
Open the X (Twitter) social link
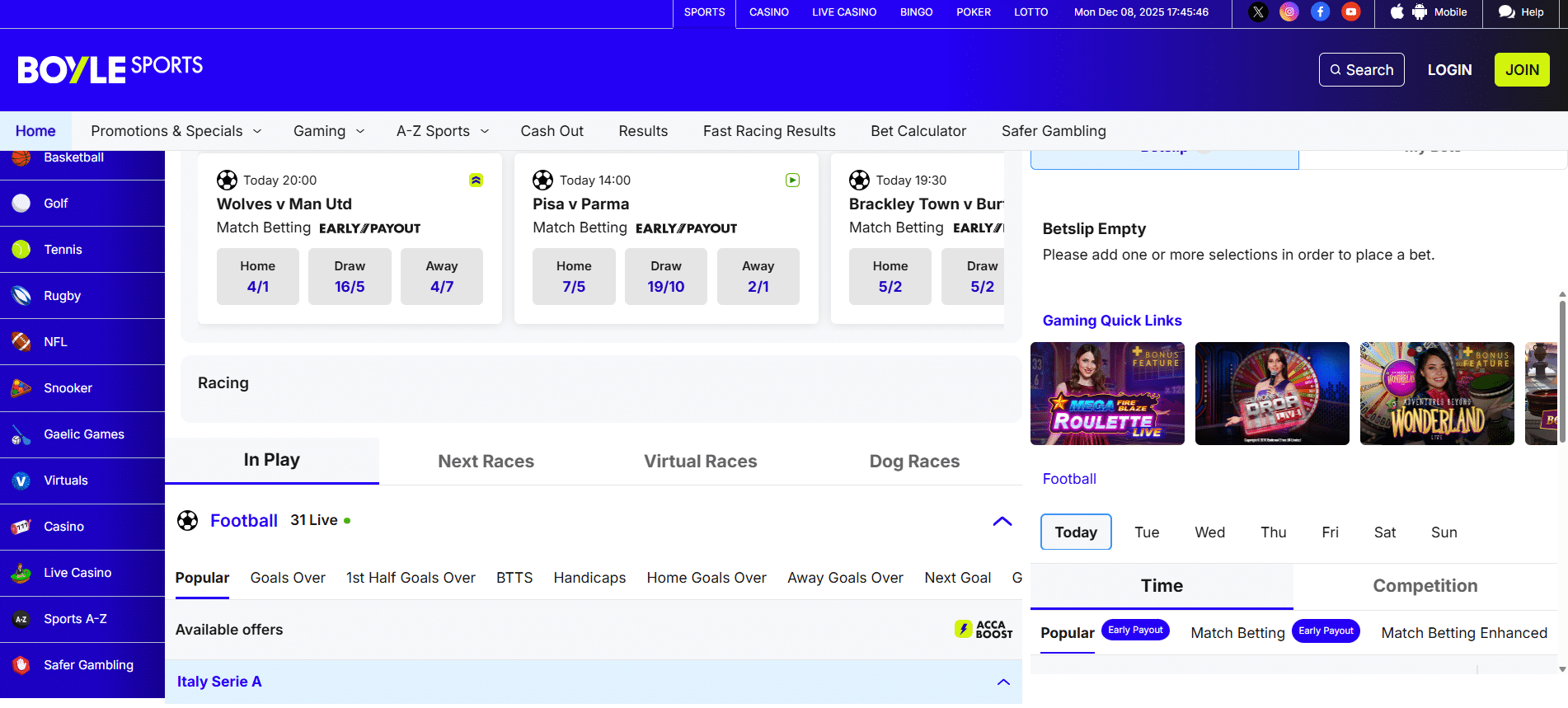[x=1258, y=12]
